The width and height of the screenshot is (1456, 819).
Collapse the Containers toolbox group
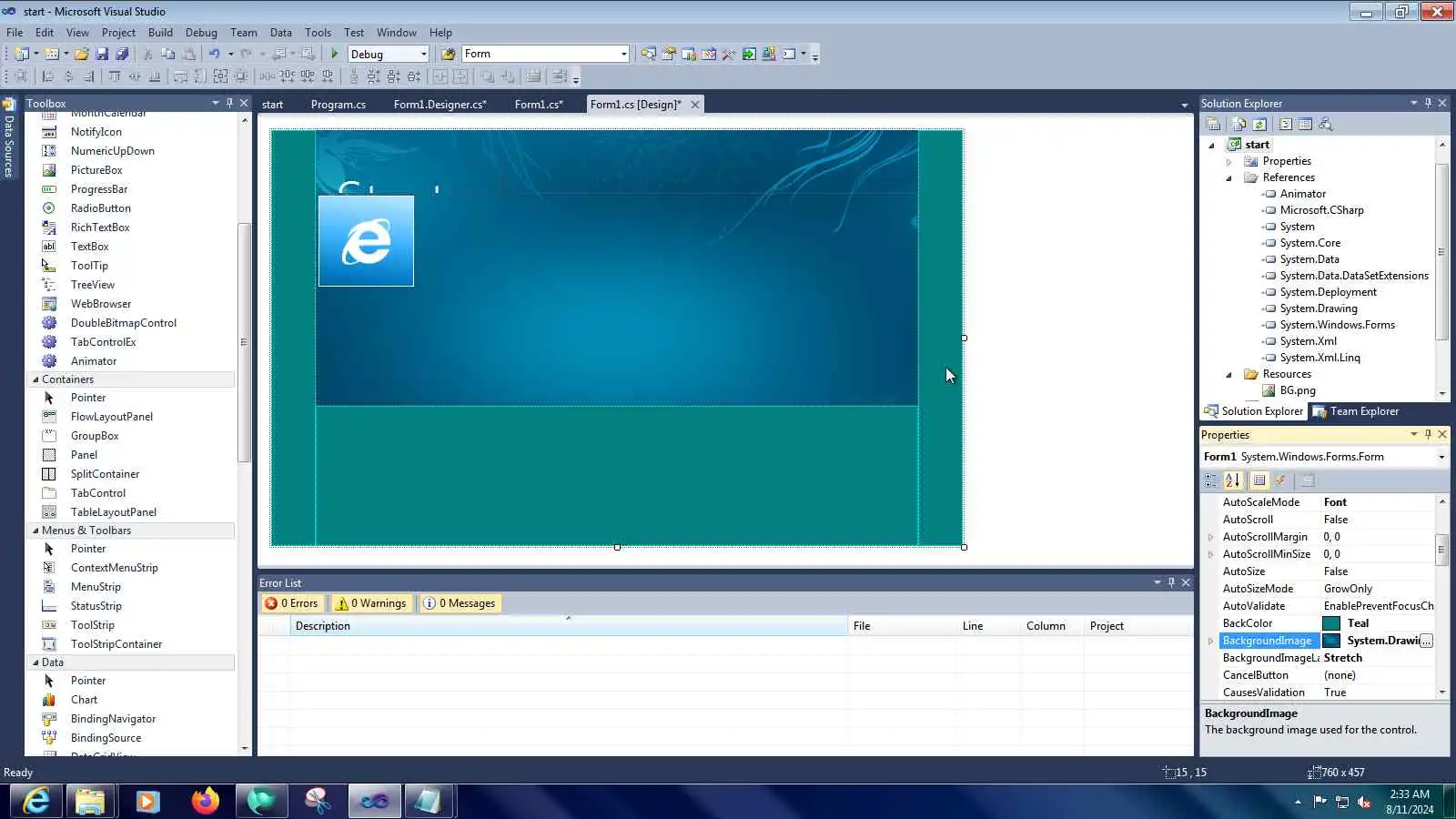click(36, 379)
